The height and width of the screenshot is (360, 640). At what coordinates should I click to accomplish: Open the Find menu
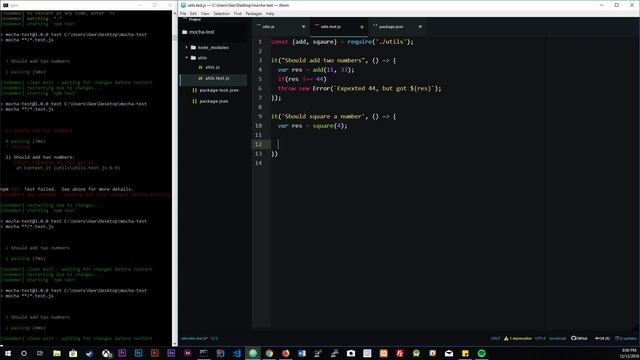click(238, 13)
